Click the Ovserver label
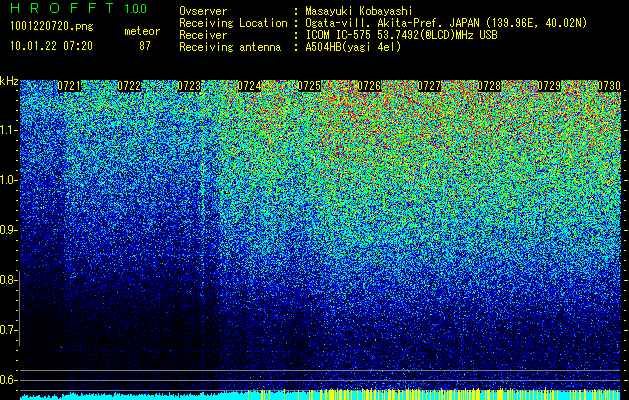Screen dimensions: 629x400 [x=203, y=11]
